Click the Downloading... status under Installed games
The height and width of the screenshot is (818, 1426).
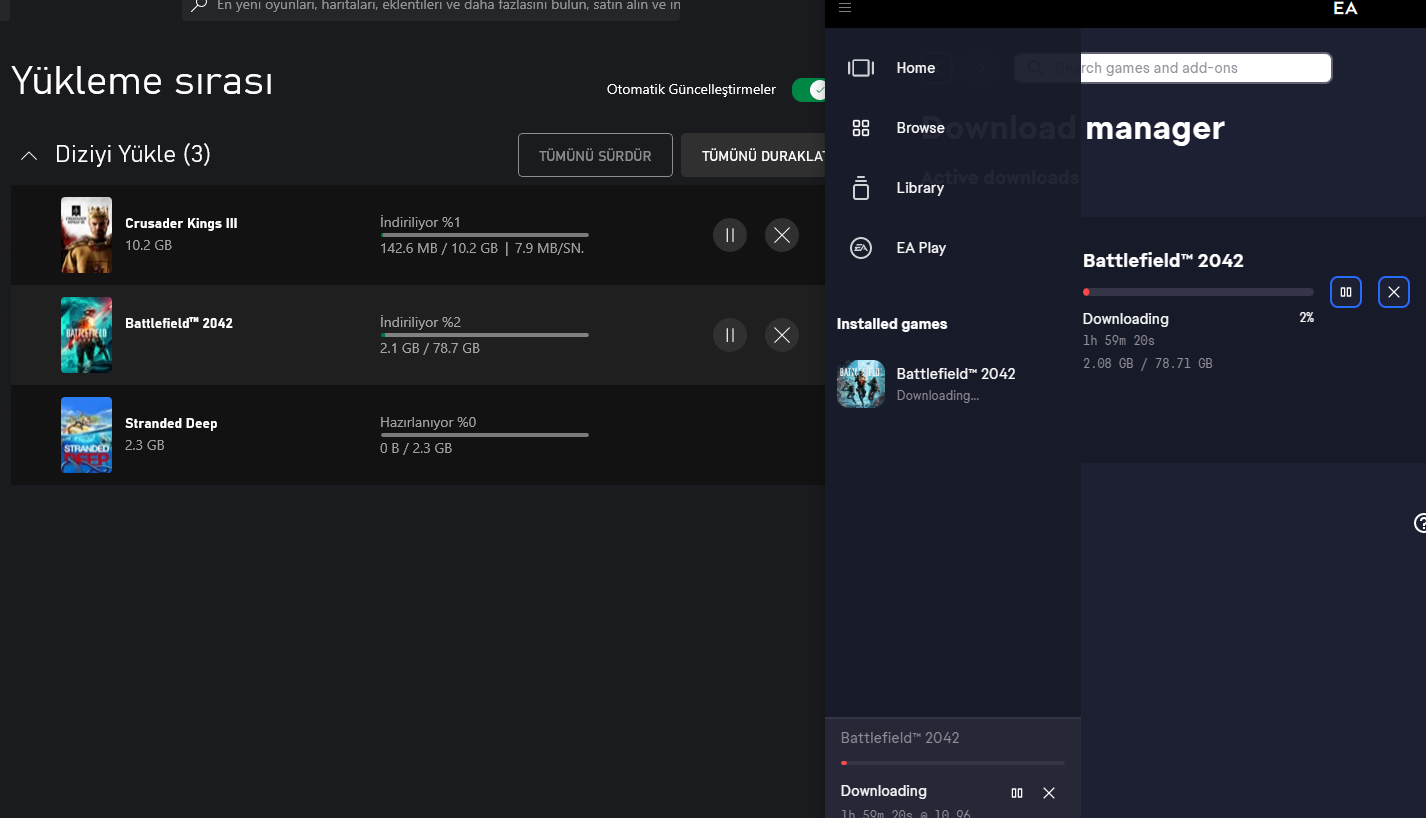(x=938, y=396)
